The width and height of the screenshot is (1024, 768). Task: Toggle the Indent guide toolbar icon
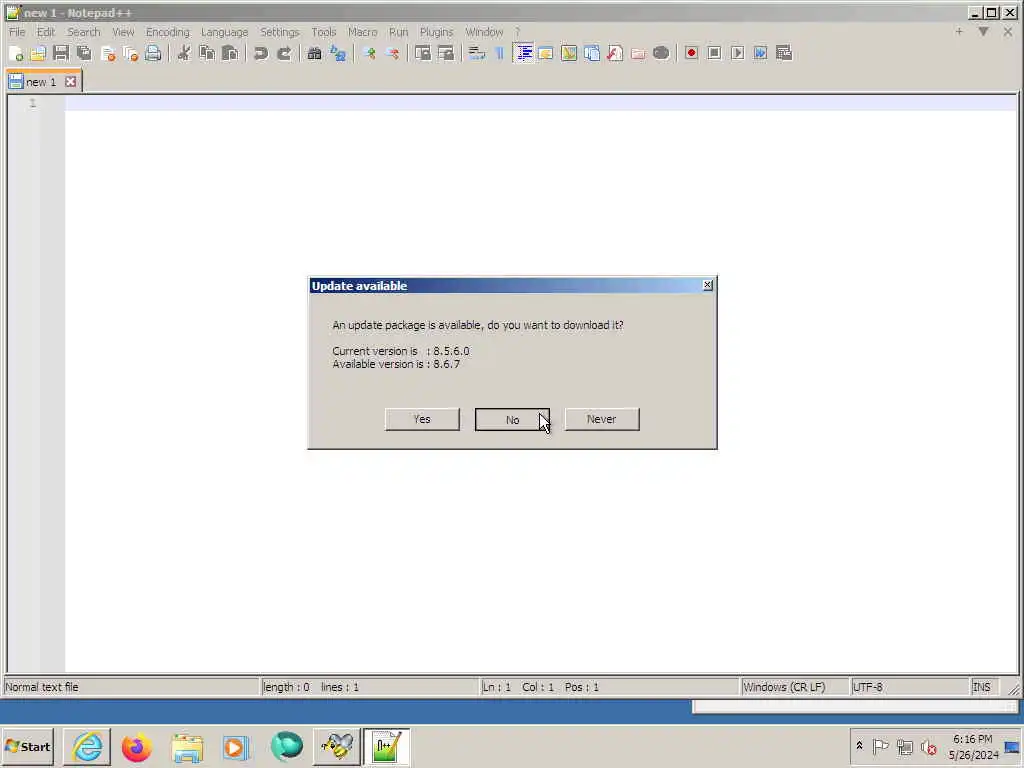tap(523, 54)
